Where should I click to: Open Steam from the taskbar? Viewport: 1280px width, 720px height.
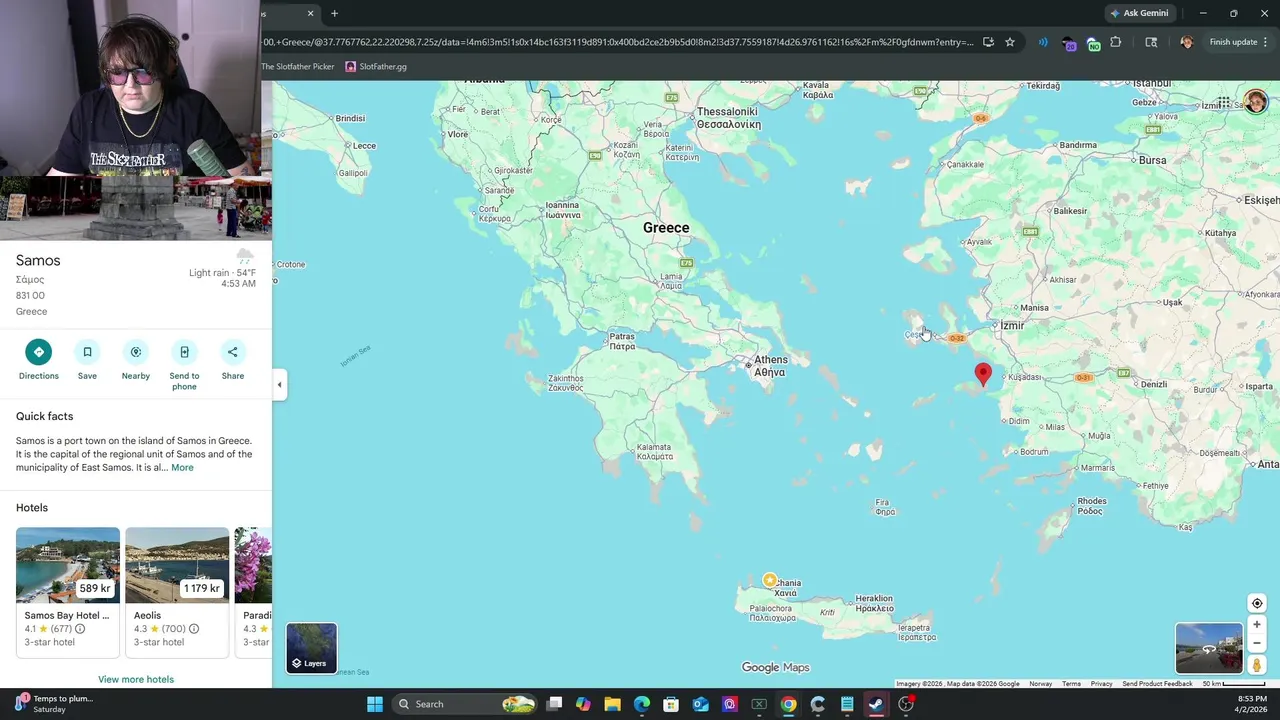pyautogui.click(x=876, y=704)
